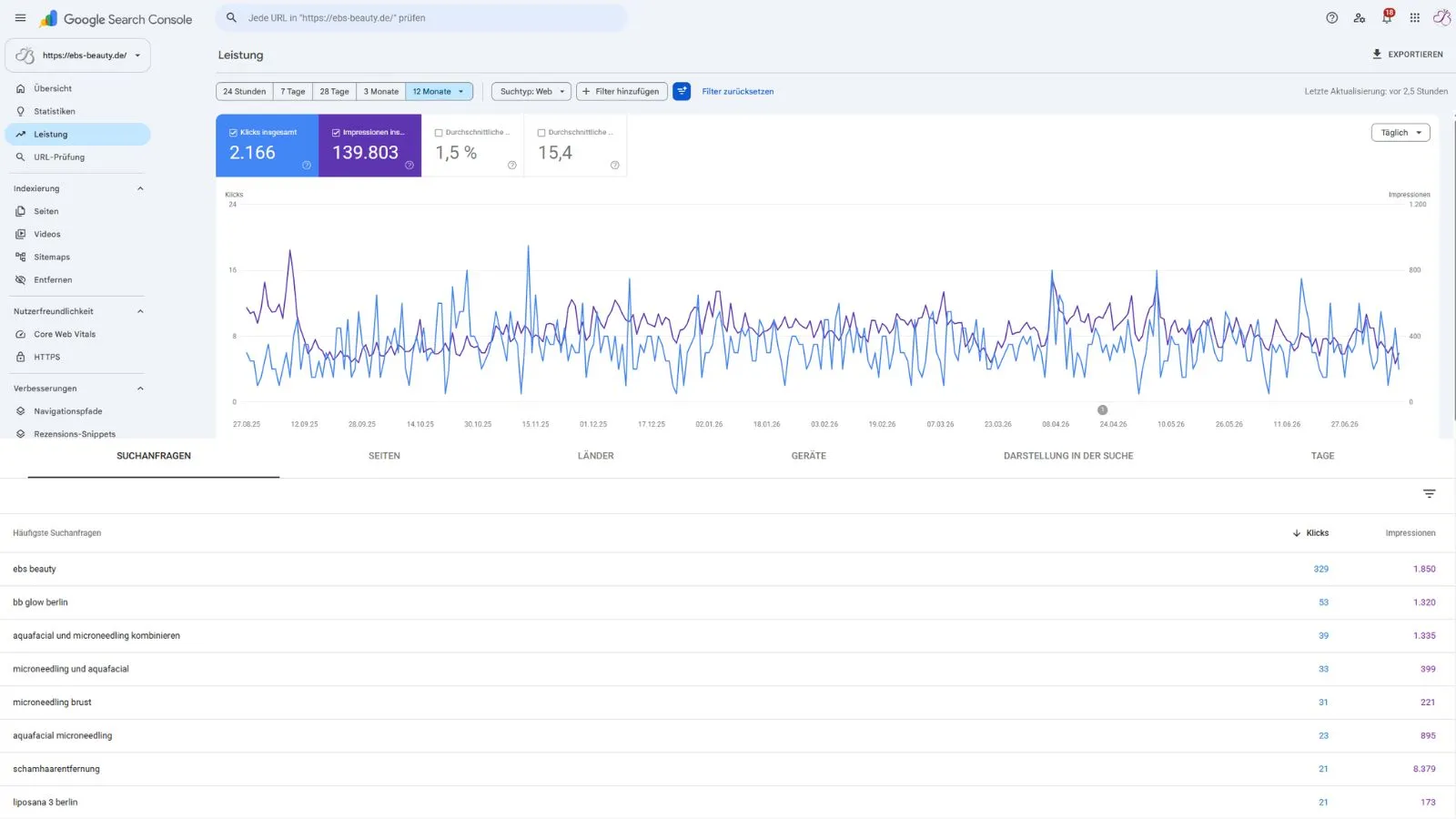Collapse the Nutzerfreundlichkeit section
1456x819 pixels.
[x=140, y=311]
